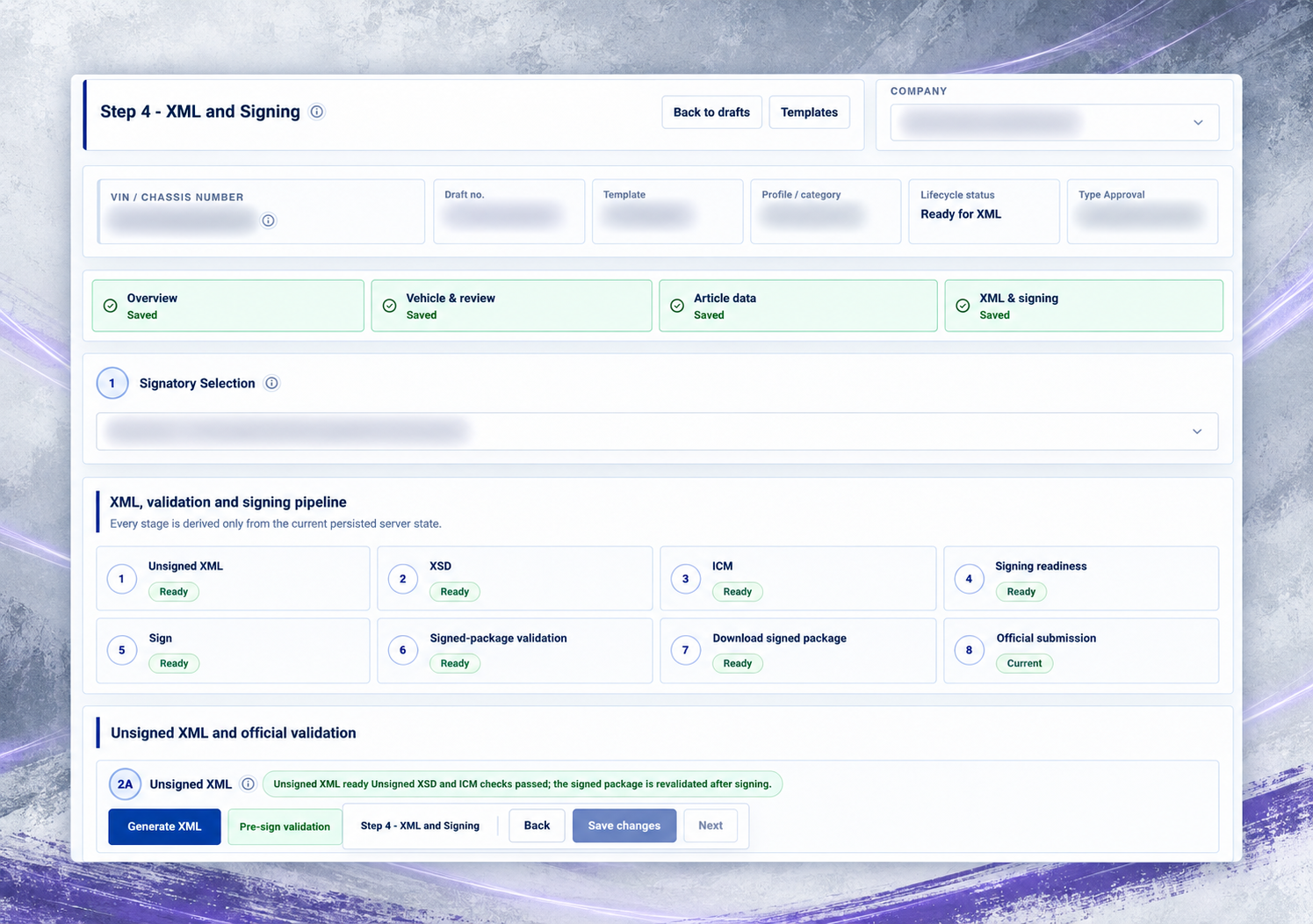The height and width of the screenshot is (924, 1313).
Task: Click step 2 circle for XSD
Action: [x=403, y=579]
